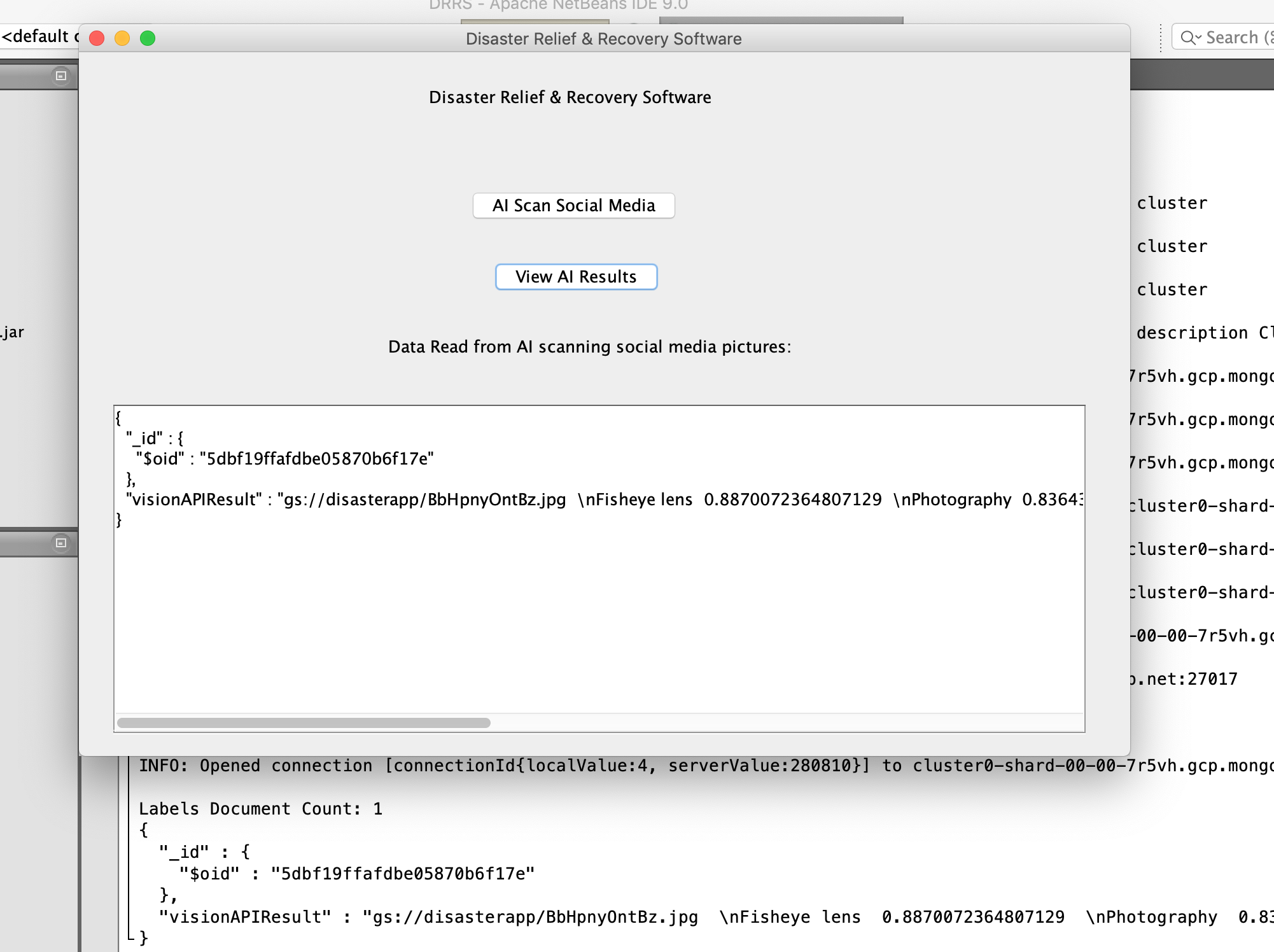Minimize the window with yellow button
Image resolution: width=1274 pixels, height=952 pixels.
click(x=122, y=38)
